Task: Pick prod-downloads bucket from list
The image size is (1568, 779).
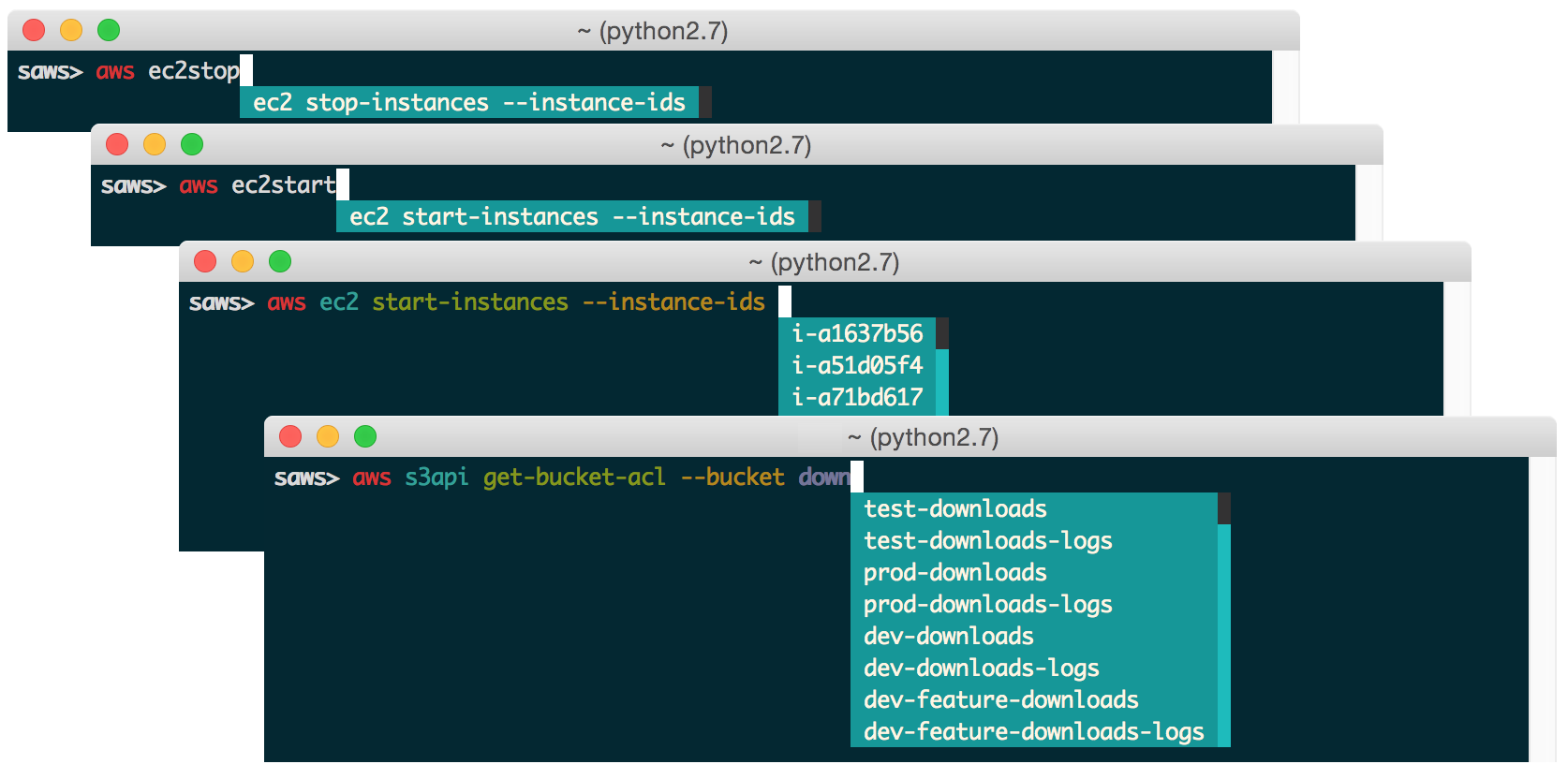Action: pyautogui.click(x=1034, y=572)
